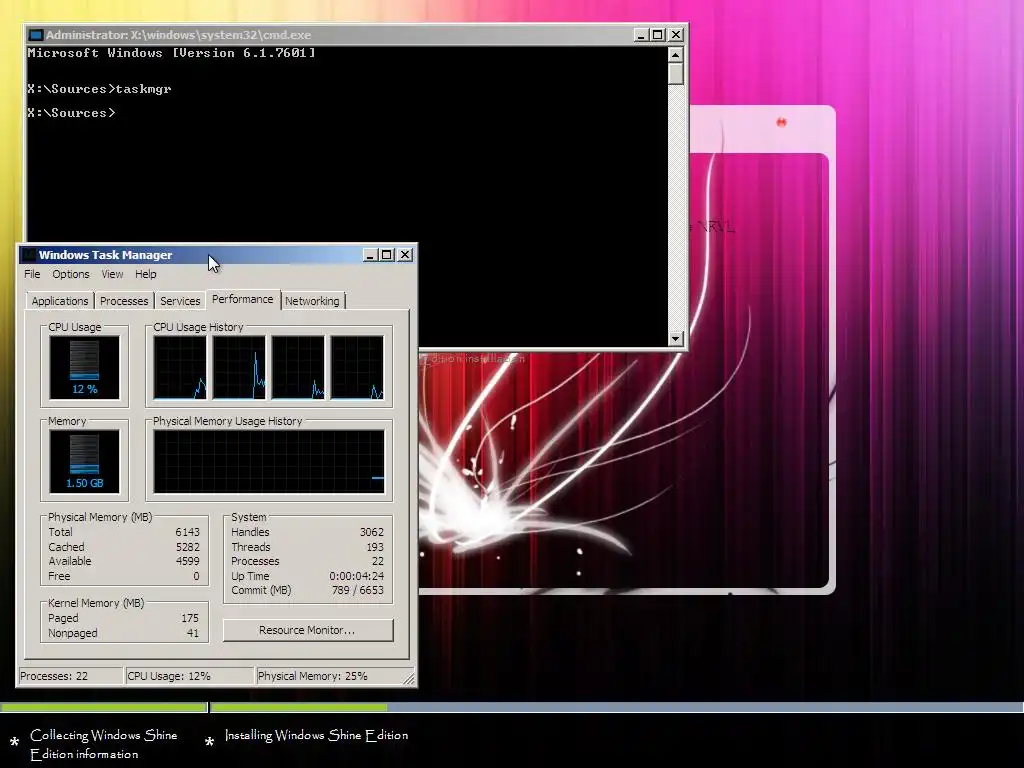
Task: Click the second CPU Usage History graph
Action: 239,367
